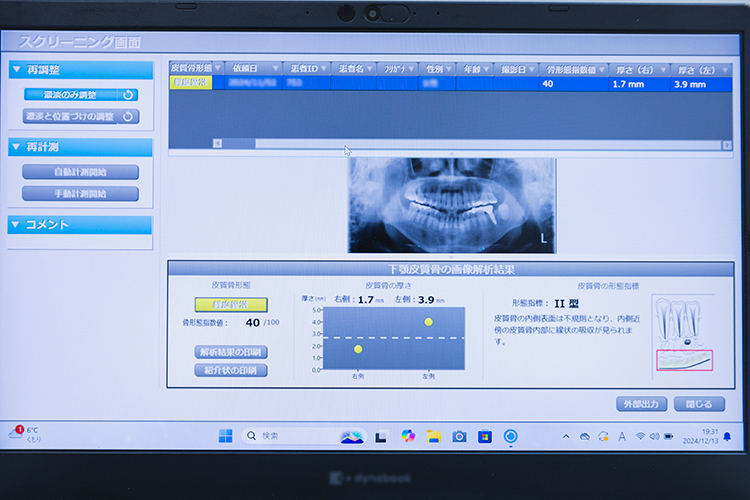
Task: Click the refresh icon on 濃淡と位置づけの調整
Action: (x=127, y=117)
